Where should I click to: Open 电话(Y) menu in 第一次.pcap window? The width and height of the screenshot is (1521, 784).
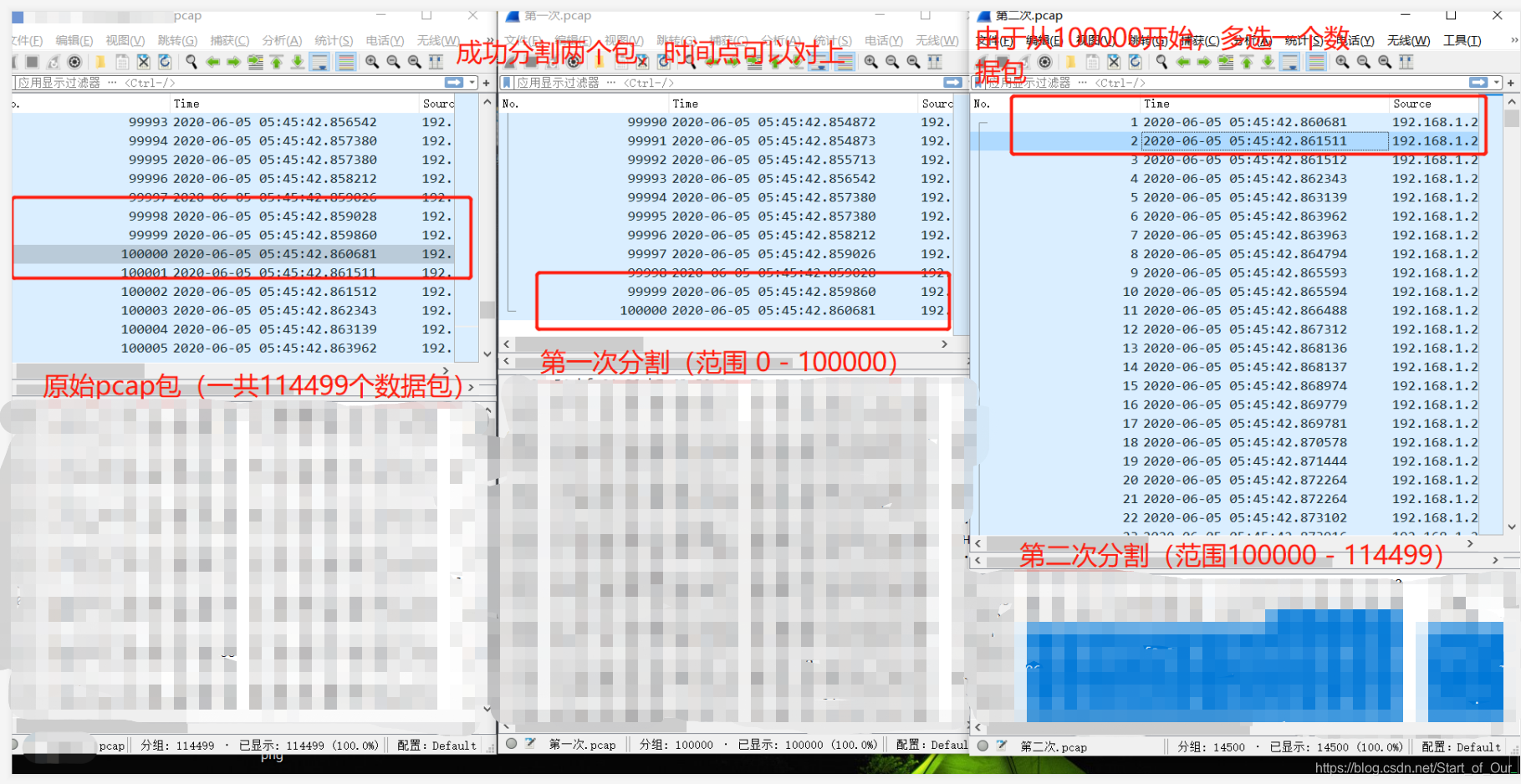(x=884, y=40)
